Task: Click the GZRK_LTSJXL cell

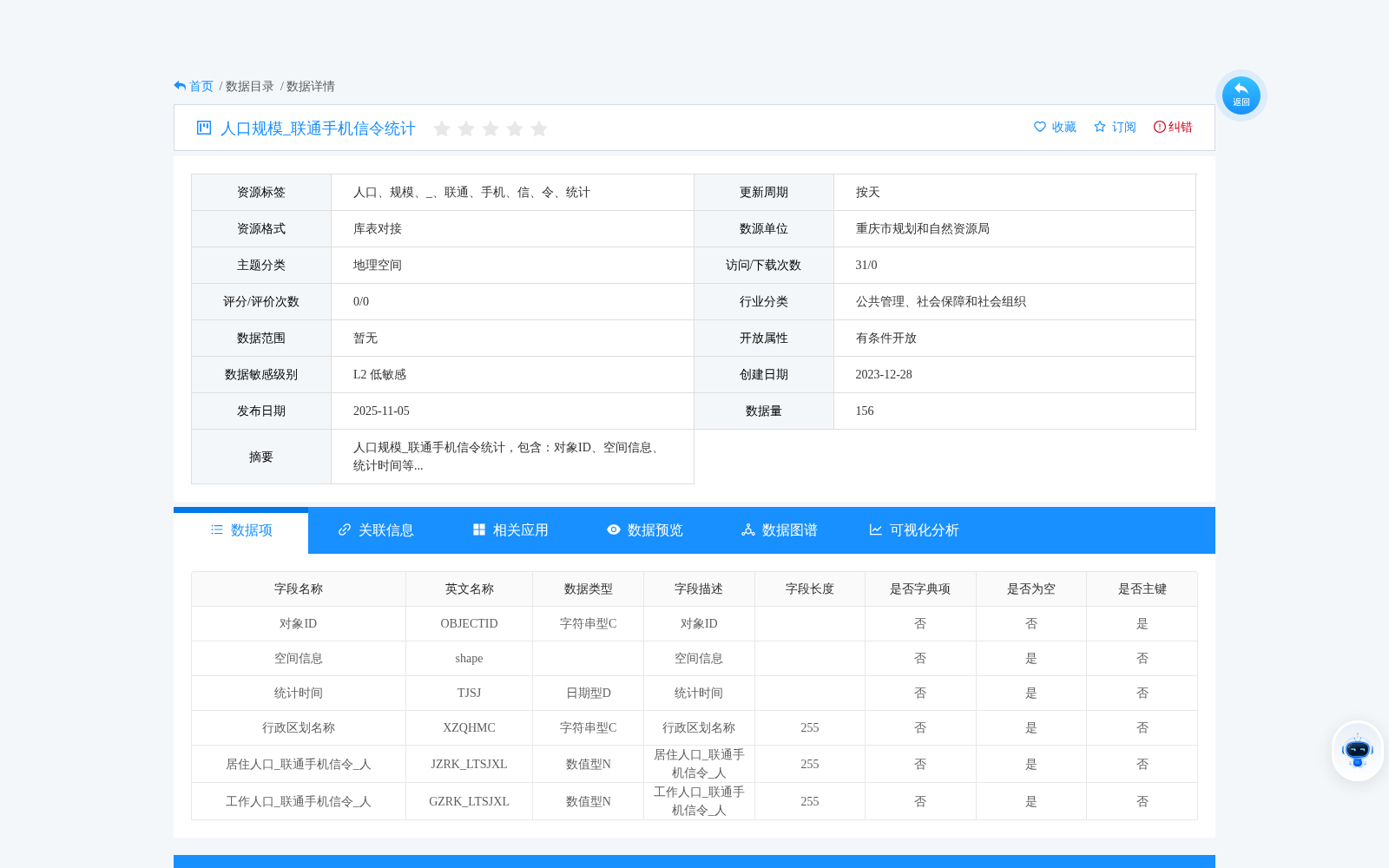Action: (469, 801)
